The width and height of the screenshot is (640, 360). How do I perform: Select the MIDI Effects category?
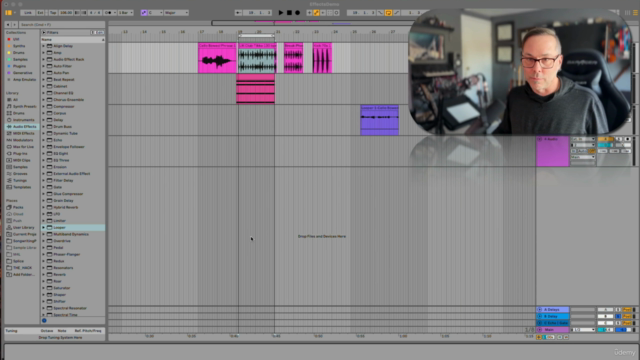pyautogui.click(x=24, y=133)
